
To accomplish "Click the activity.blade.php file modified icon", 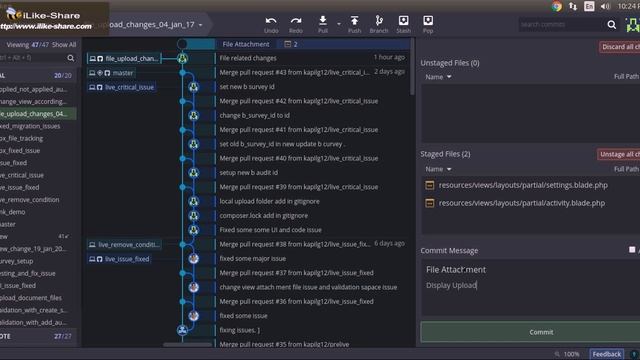I will tap(429, 203).
